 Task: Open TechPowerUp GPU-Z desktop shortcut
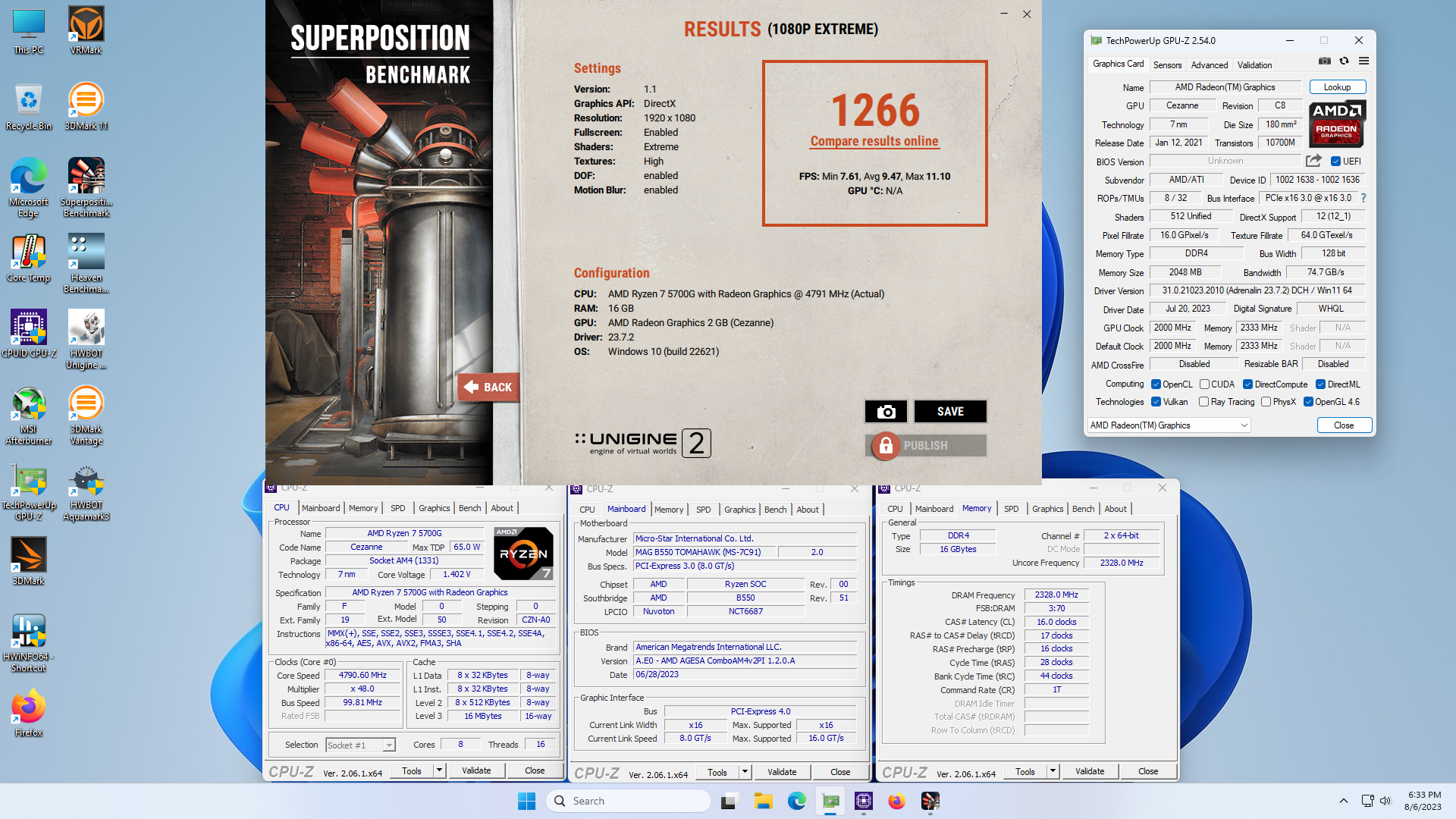[x=29, y=491]
